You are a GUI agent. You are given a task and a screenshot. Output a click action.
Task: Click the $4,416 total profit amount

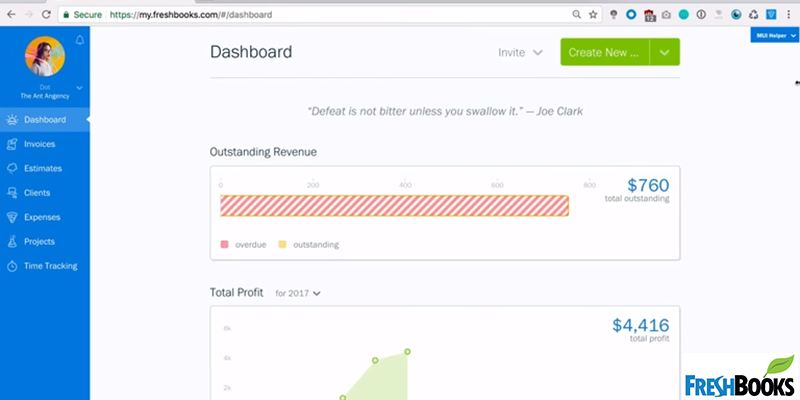coord(641,325)
